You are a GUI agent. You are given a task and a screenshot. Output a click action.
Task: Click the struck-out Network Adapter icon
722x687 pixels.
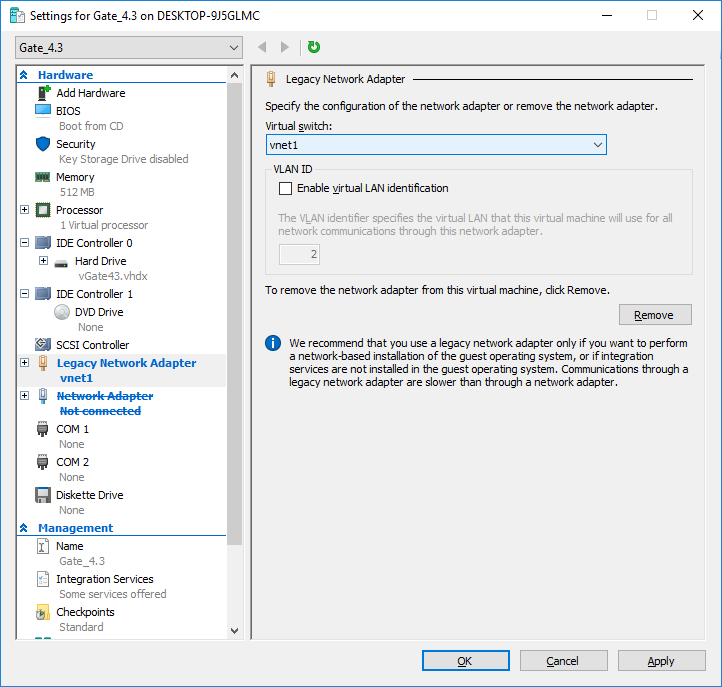pos(43,396)
